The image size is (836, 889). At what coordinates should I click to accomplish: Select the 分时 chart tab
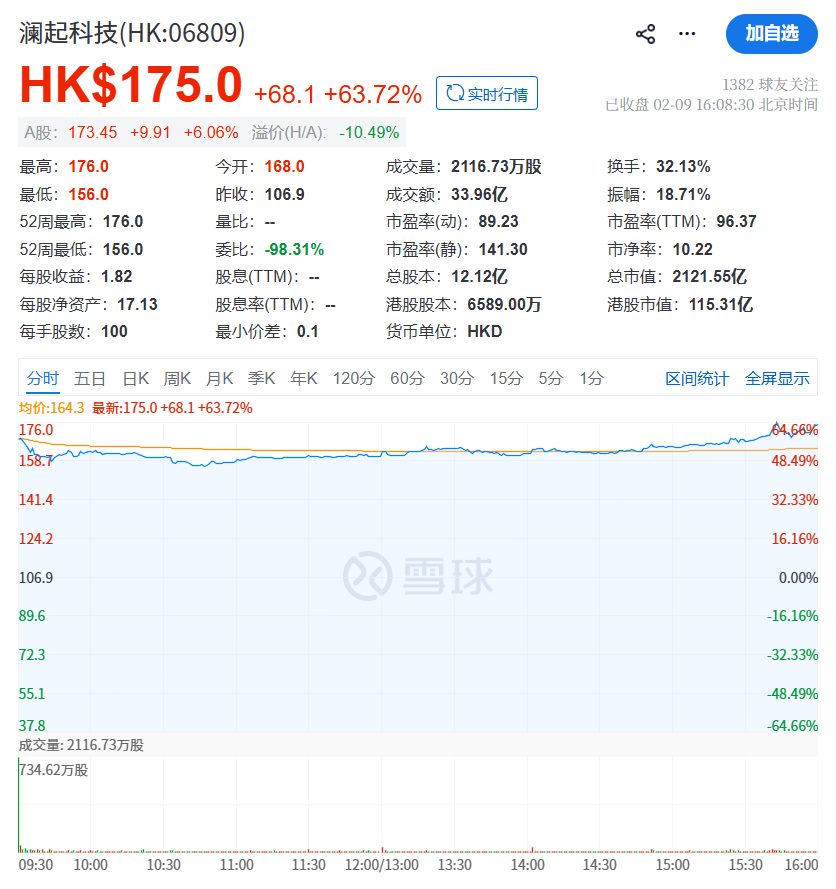43,378
